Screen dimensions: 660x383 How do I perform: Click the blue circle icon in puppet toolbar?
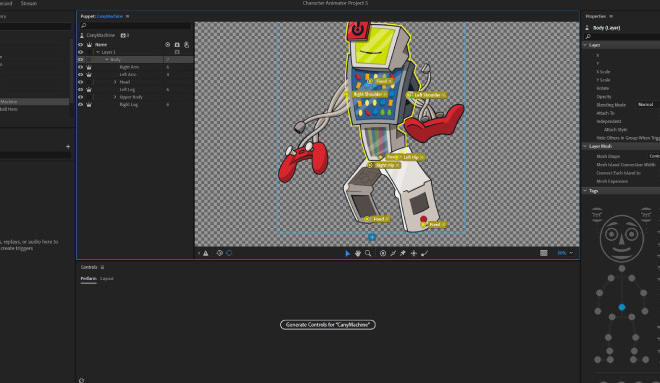[229, 253]
